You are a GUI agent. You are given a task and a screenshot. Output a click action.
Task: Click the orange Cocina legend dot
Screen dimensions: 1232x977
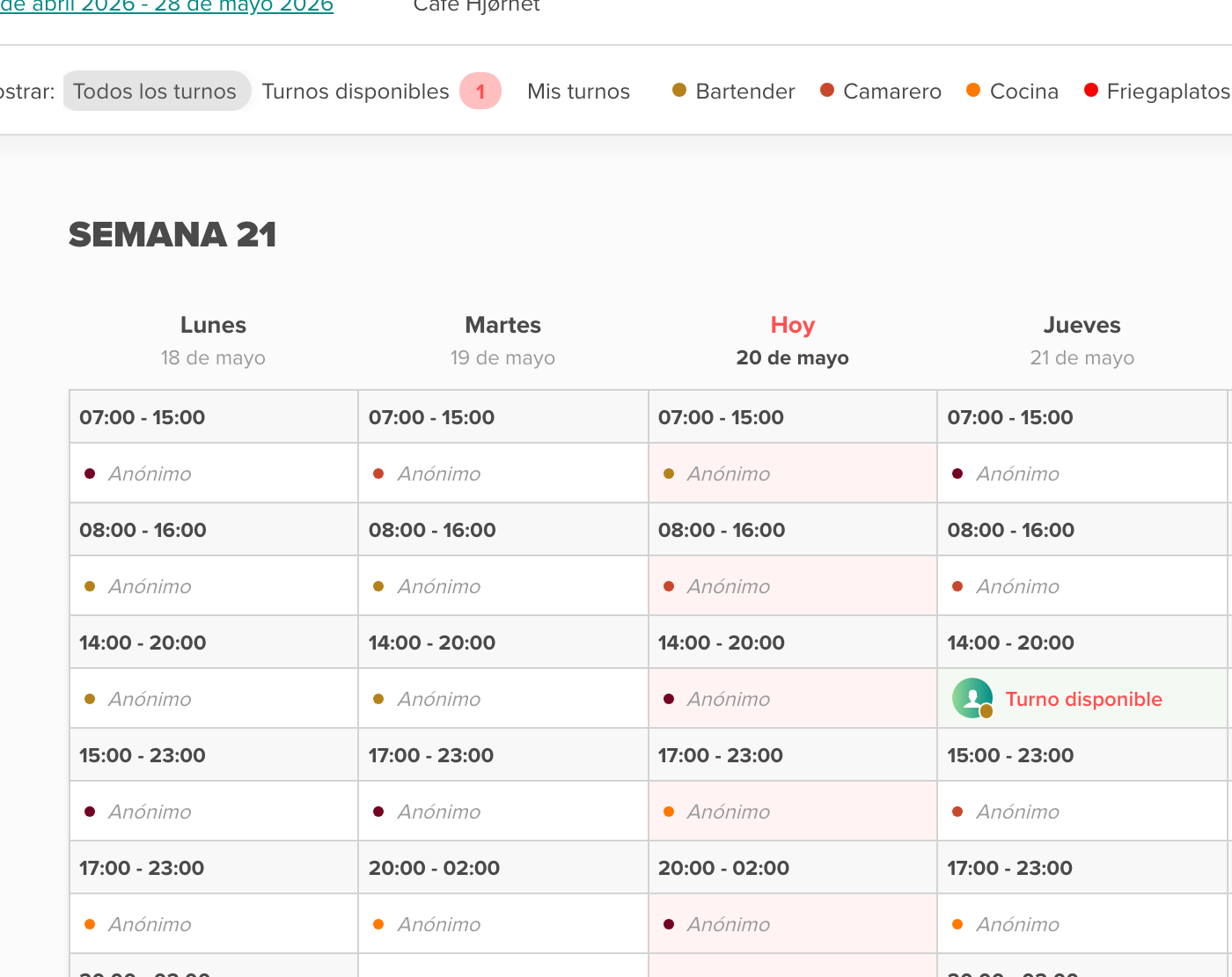(x=973, y=90)
